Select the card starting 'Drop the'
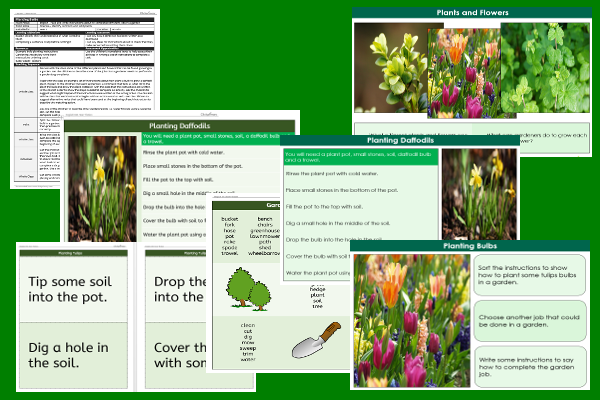 pyautogui.click(x=176, y=289)
